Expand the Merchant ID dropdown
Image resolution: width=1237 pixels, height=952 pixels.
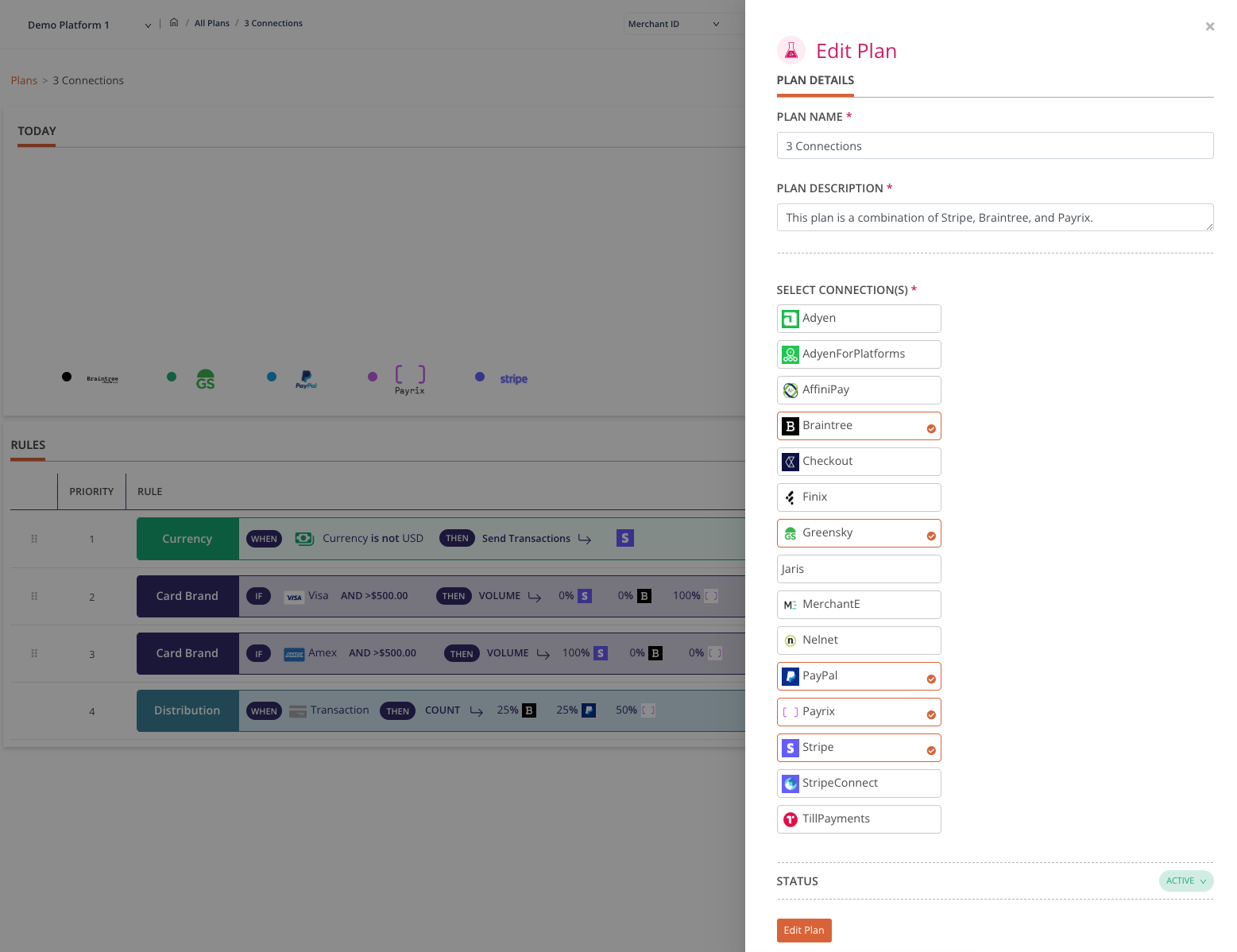[x=674, y=24]
